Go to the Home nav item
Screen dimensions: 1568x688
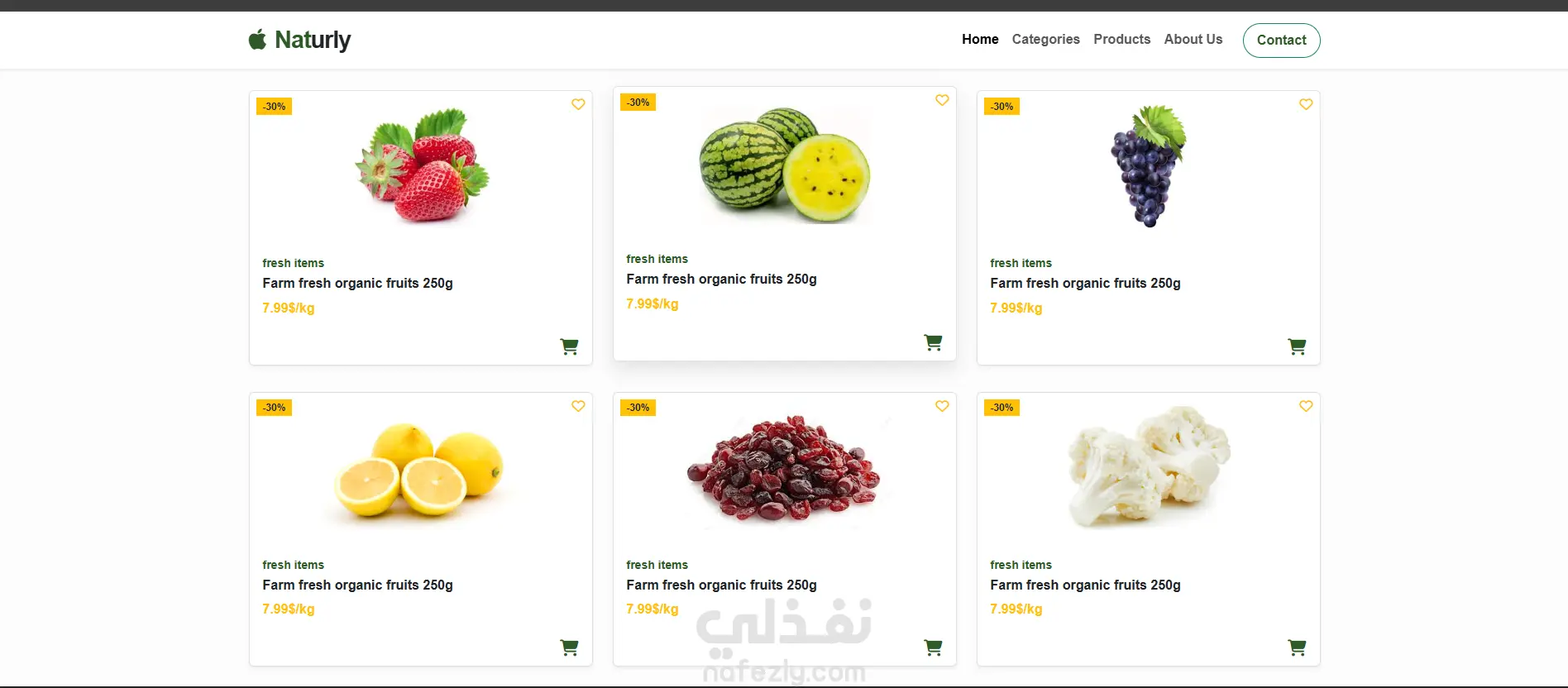pyautogui.click(x=980, y=40)
